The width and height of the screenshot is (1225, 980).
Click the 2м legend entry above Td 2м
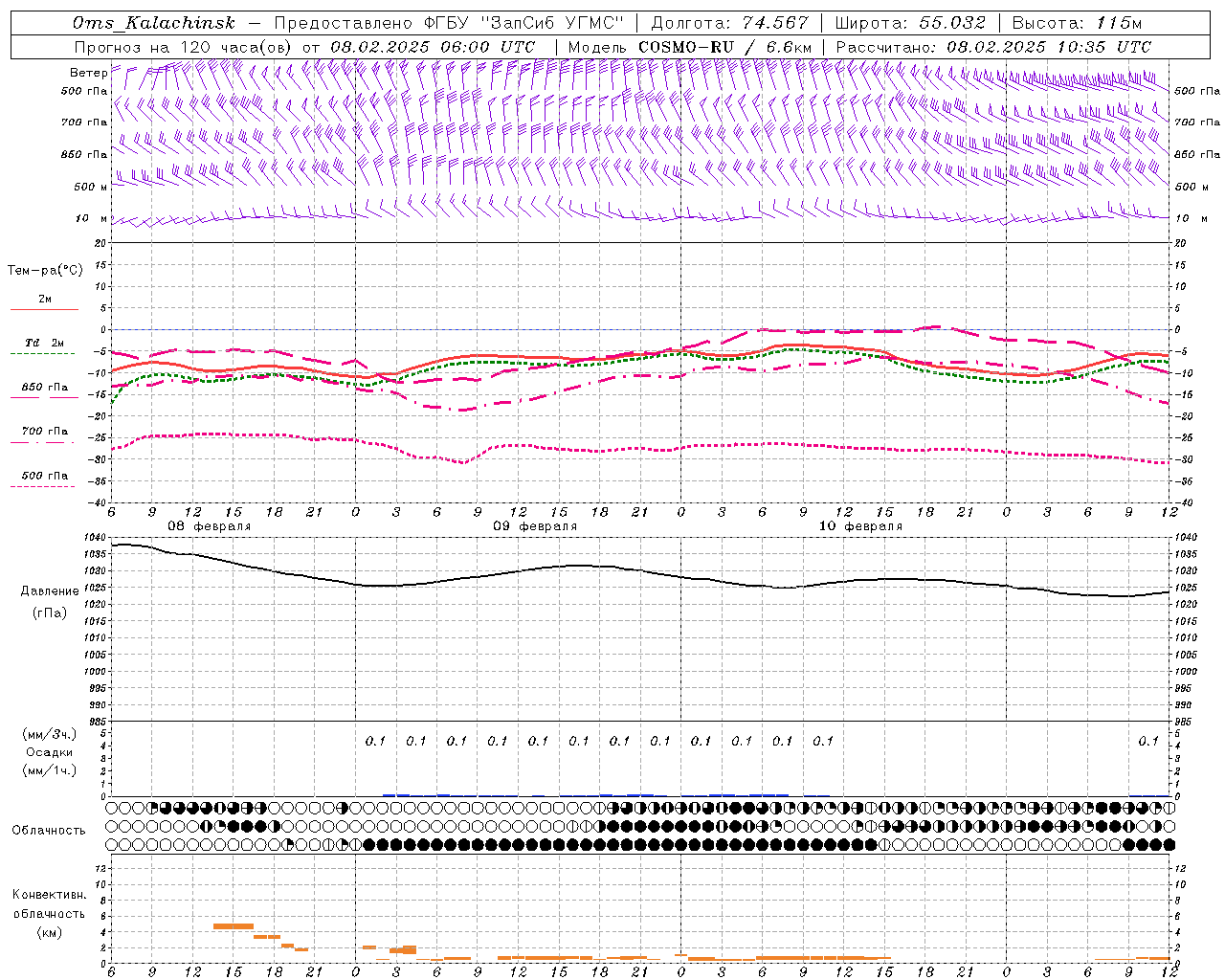pos(45,299)
